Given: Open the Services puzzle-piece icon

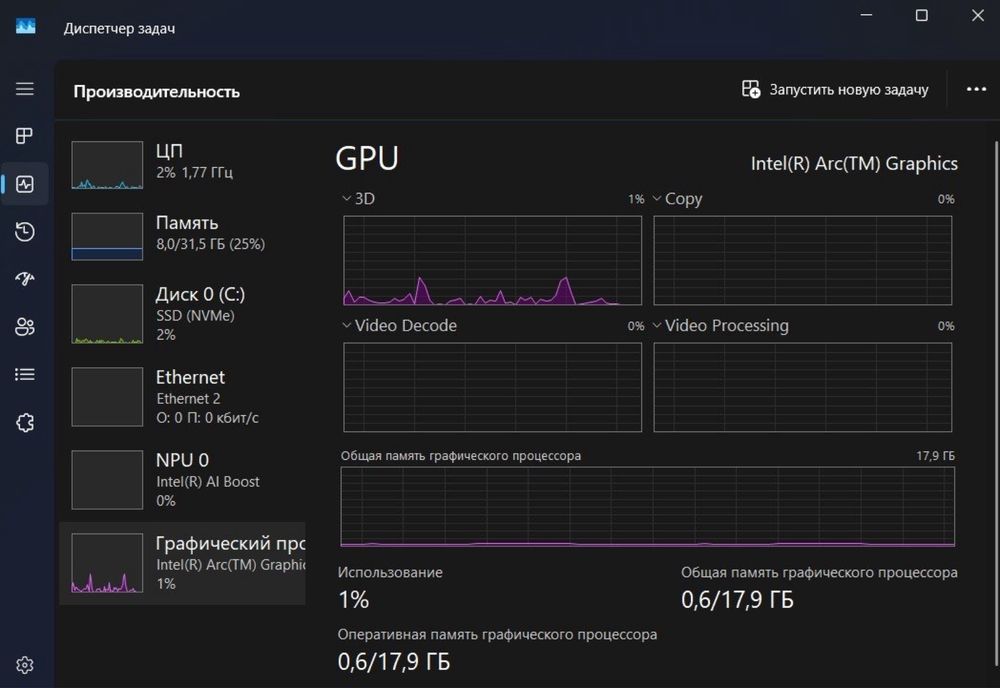Looking at the screenshot, I should tap(25, 423).
